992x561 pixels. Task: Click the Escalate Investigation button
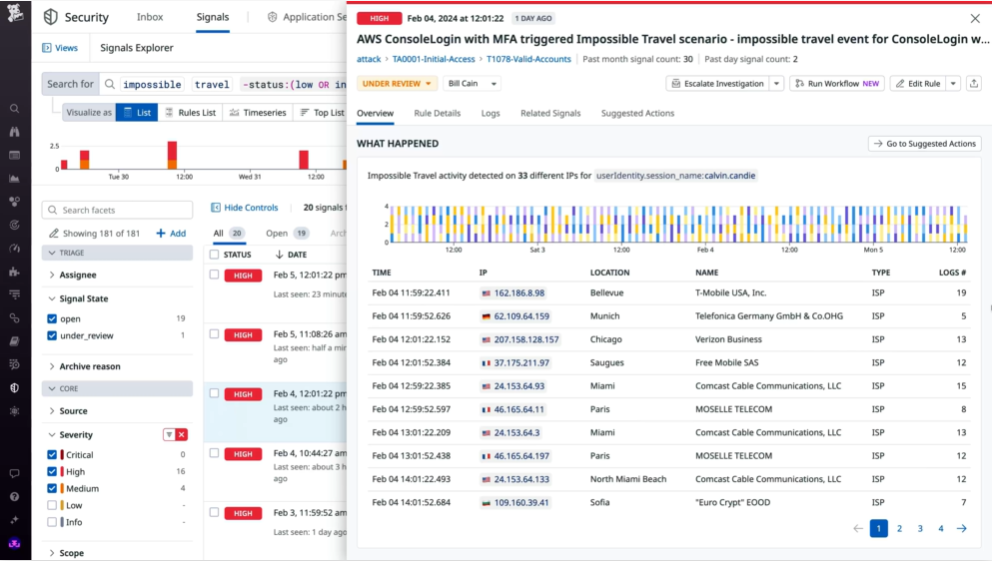point(717,83)
